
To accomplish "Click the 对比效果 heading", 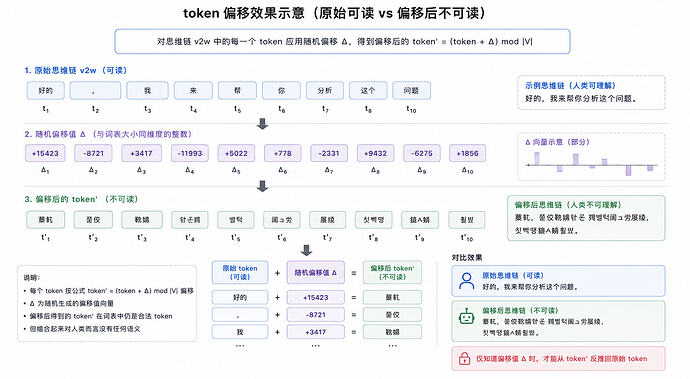I will [x=467, y=258].
